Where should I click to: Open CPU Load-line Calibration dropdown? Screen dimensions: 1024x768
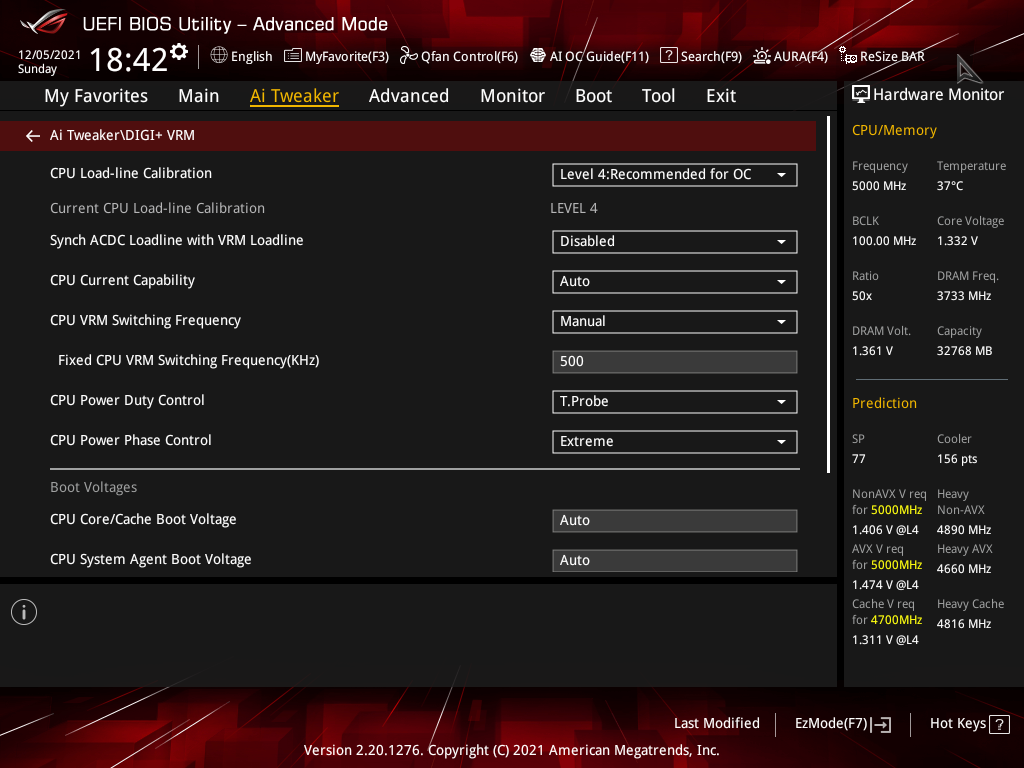(x=675, y=175)
